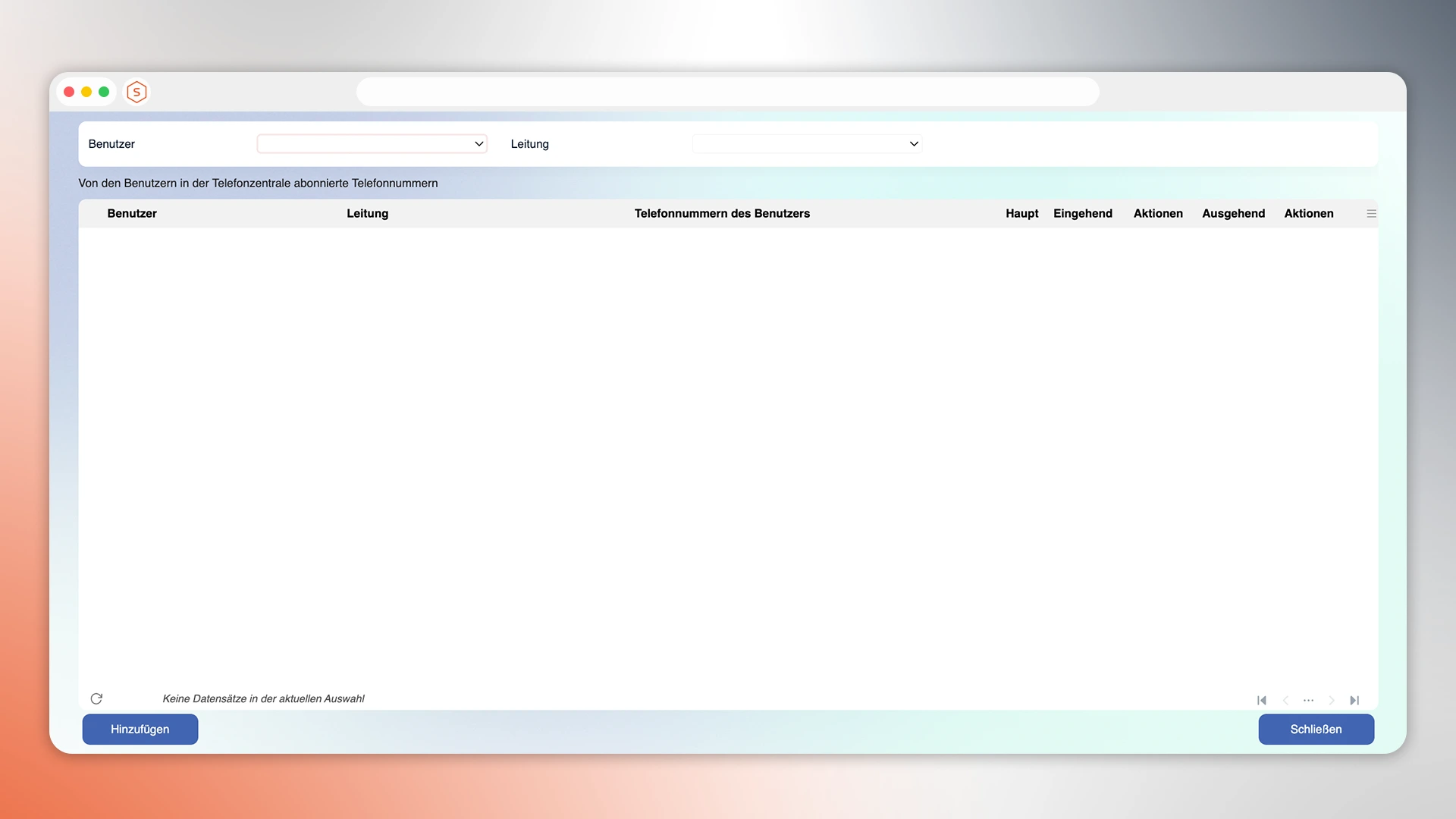This screenshot has height=819, width=1456.
Task: Click the Eingehend column header
Action: (x=1082, y=214)
